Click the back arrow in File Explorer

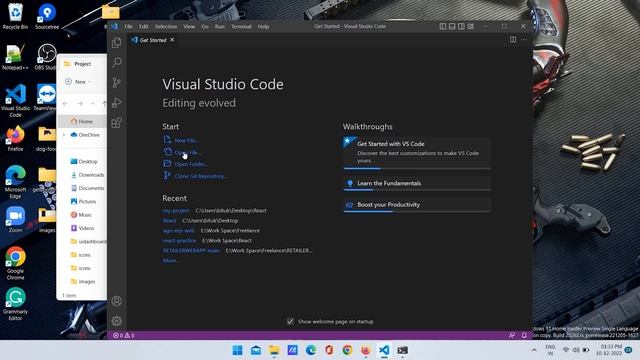coord(65,104)
